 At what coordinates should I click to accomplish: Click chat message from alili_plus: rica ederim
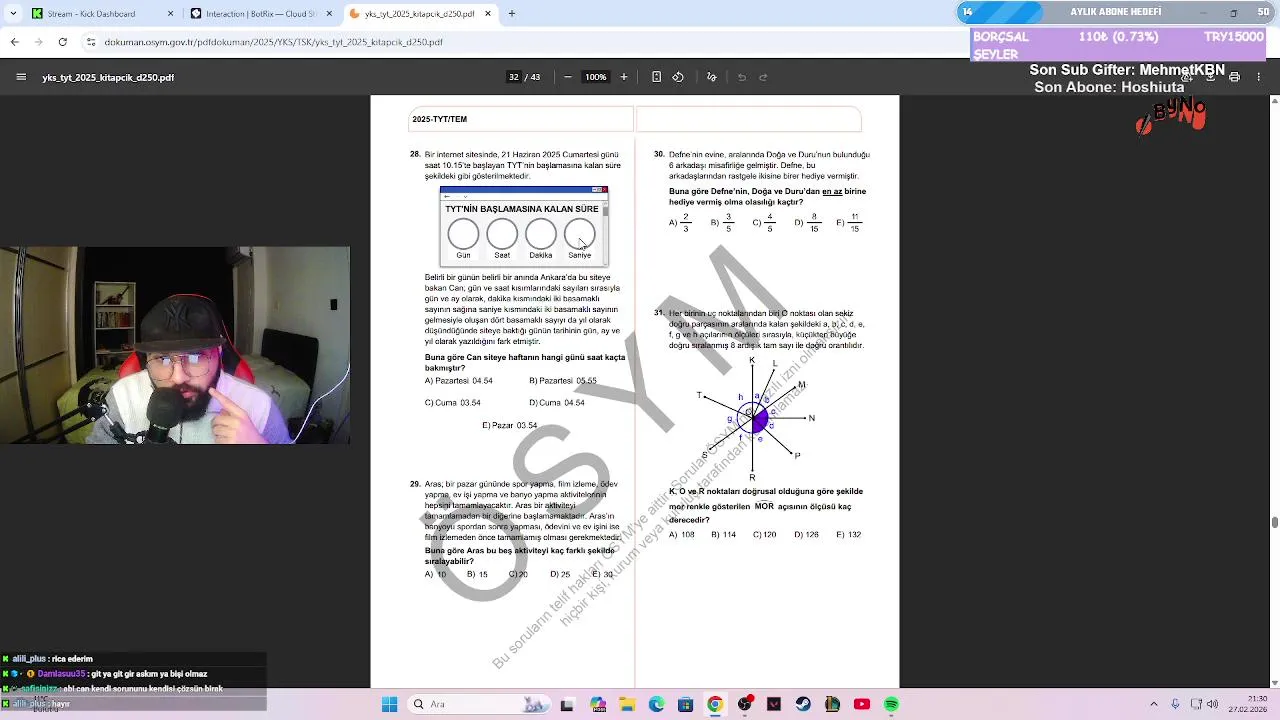[52, 659]
